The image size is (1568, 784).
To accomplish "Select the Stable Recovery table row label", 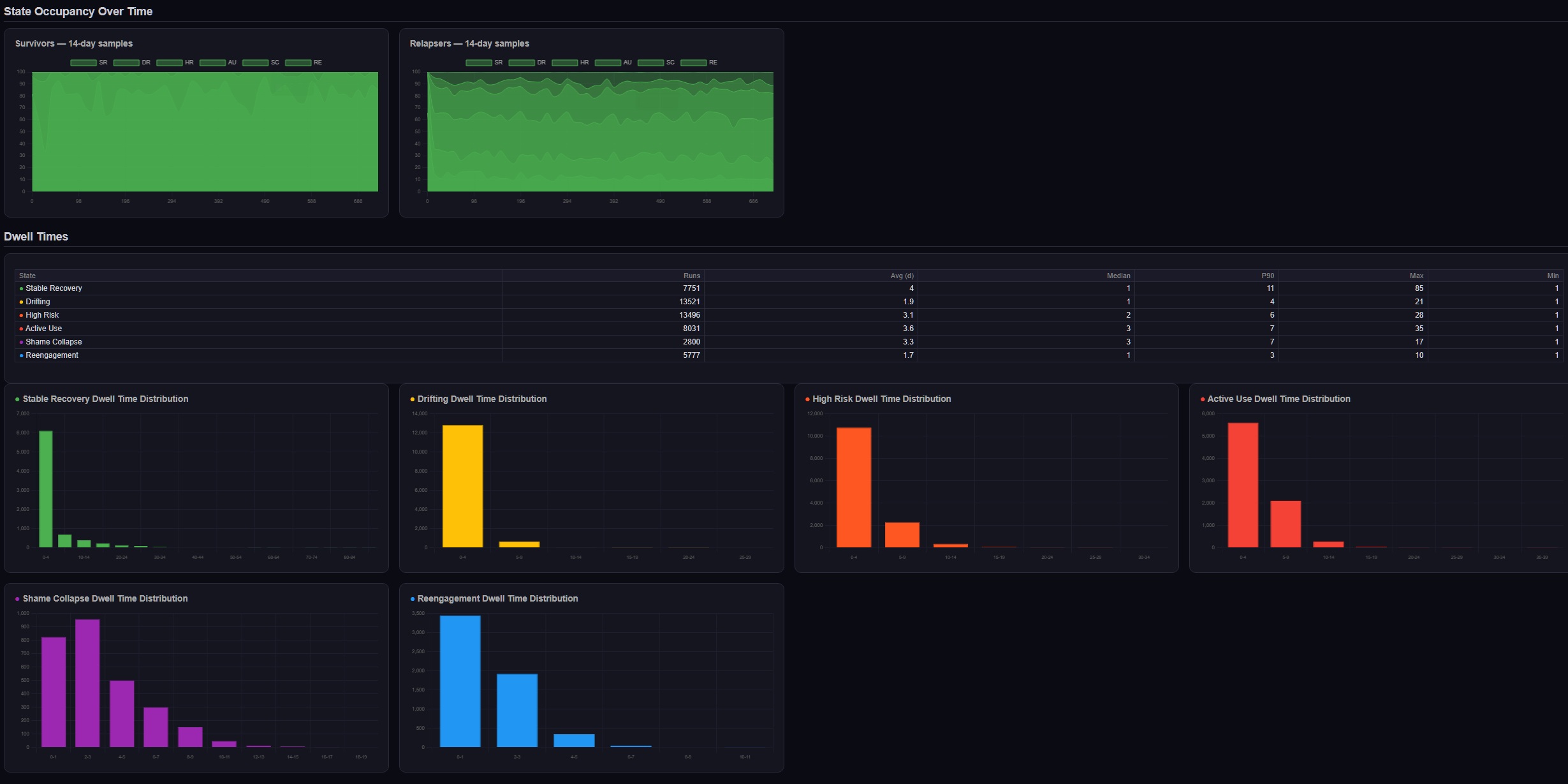I will coord(54,288).
